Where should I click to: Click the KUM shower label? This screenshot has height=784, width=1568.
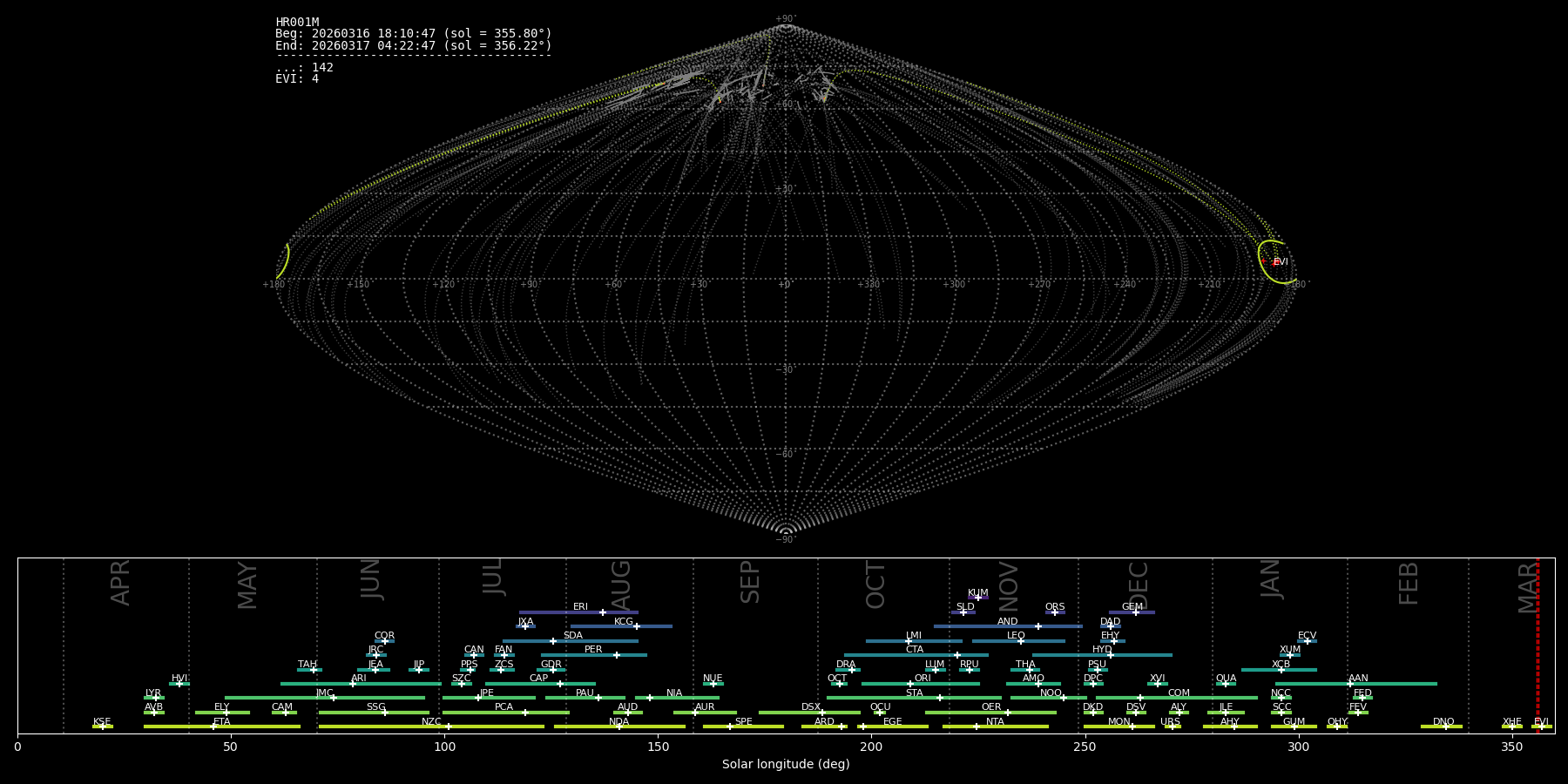coord(978,593)
